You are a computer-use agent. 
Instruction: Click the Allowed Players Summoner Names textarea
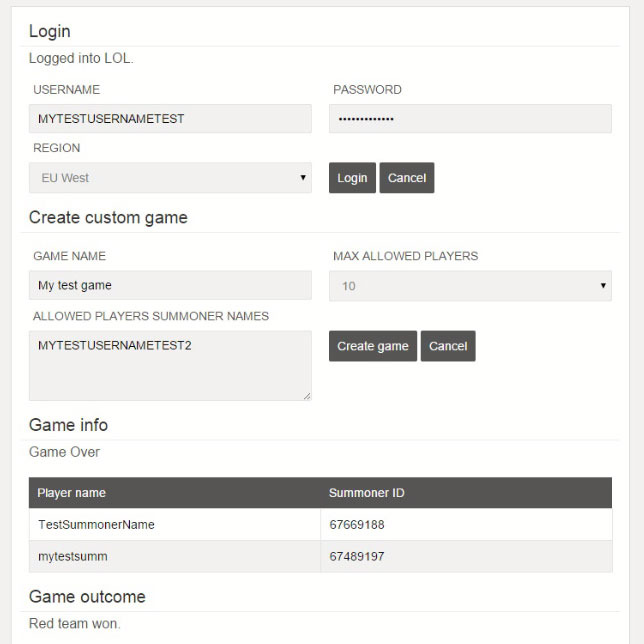[x=170, y=366]
